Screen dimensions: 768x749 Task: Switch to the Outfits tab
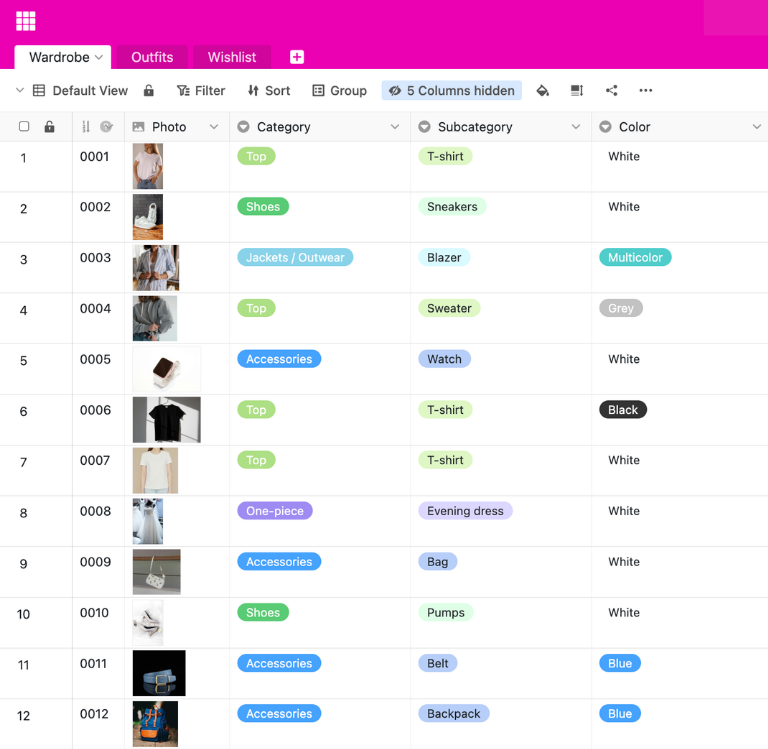[x=152, y=57]
